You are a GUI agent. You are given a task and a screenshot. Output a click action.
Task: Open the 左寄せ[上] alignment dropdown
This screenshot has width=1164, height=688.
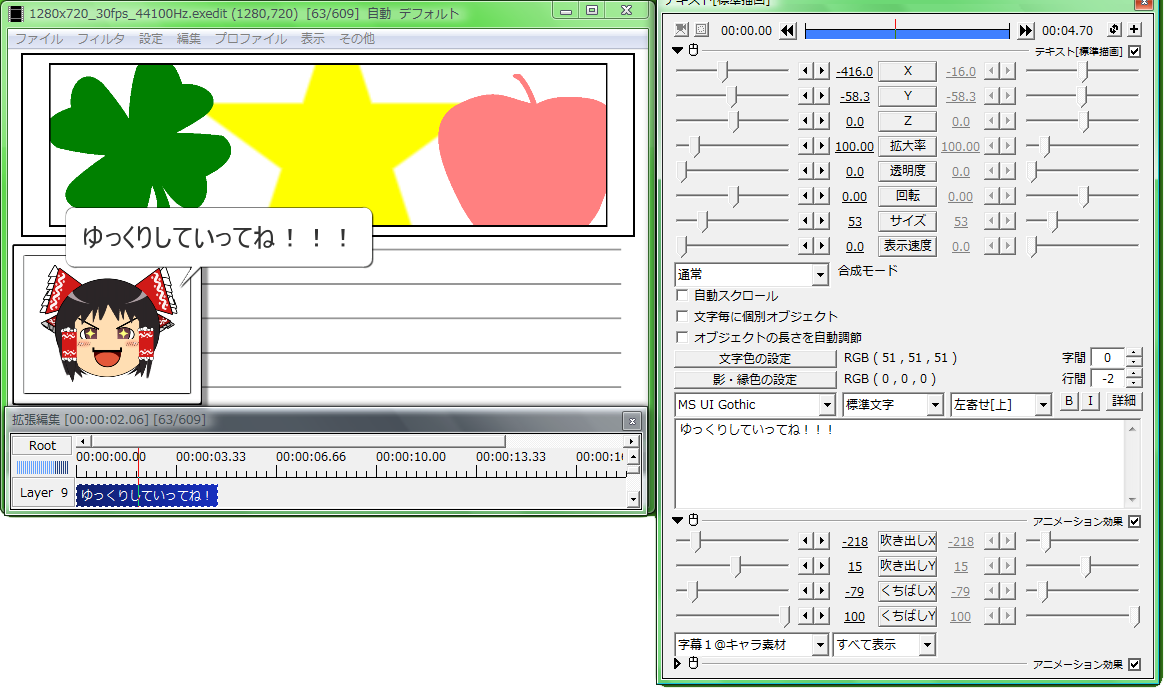(x=1000, y=404)
